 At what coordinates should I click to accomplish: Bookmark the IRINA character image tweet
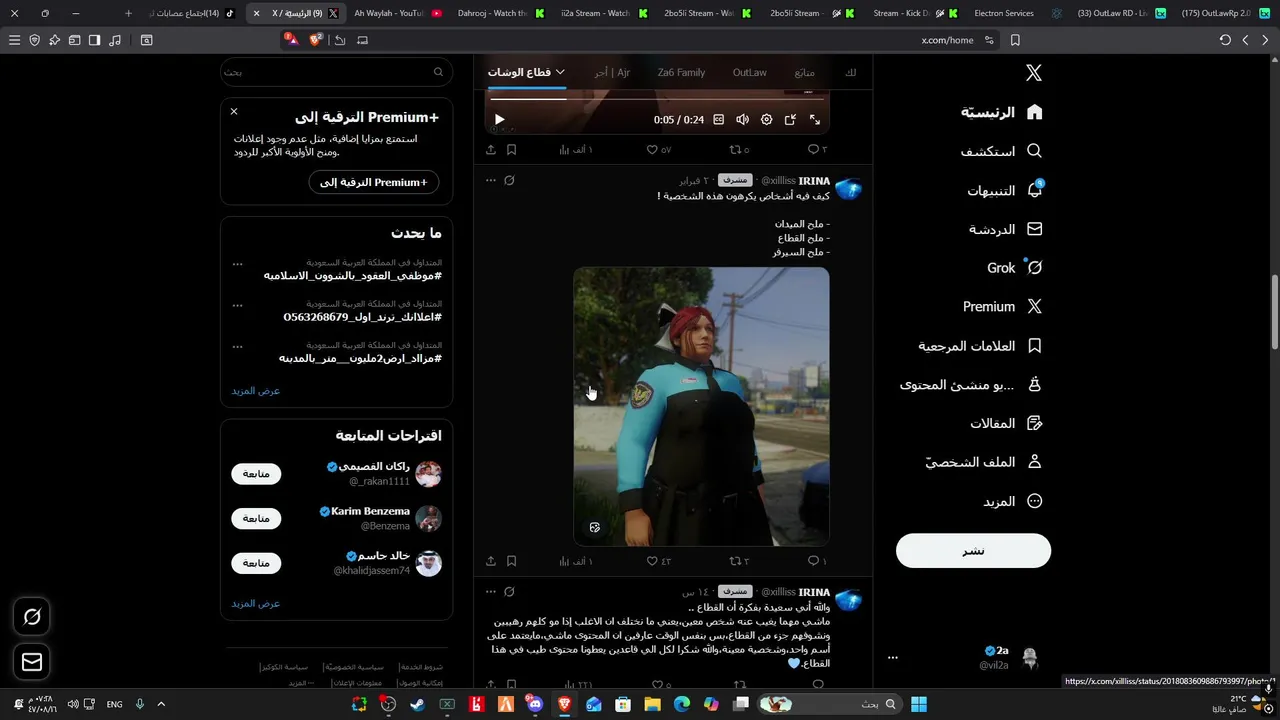point(511,561)
